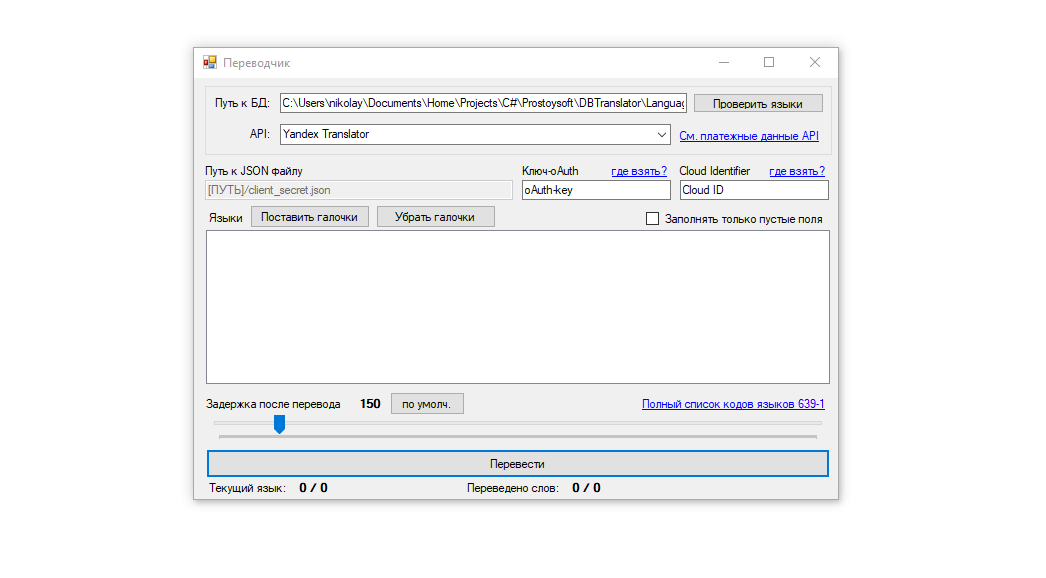Open 'Полный список кодов языков 639-1' link

(x=733, y=404)
